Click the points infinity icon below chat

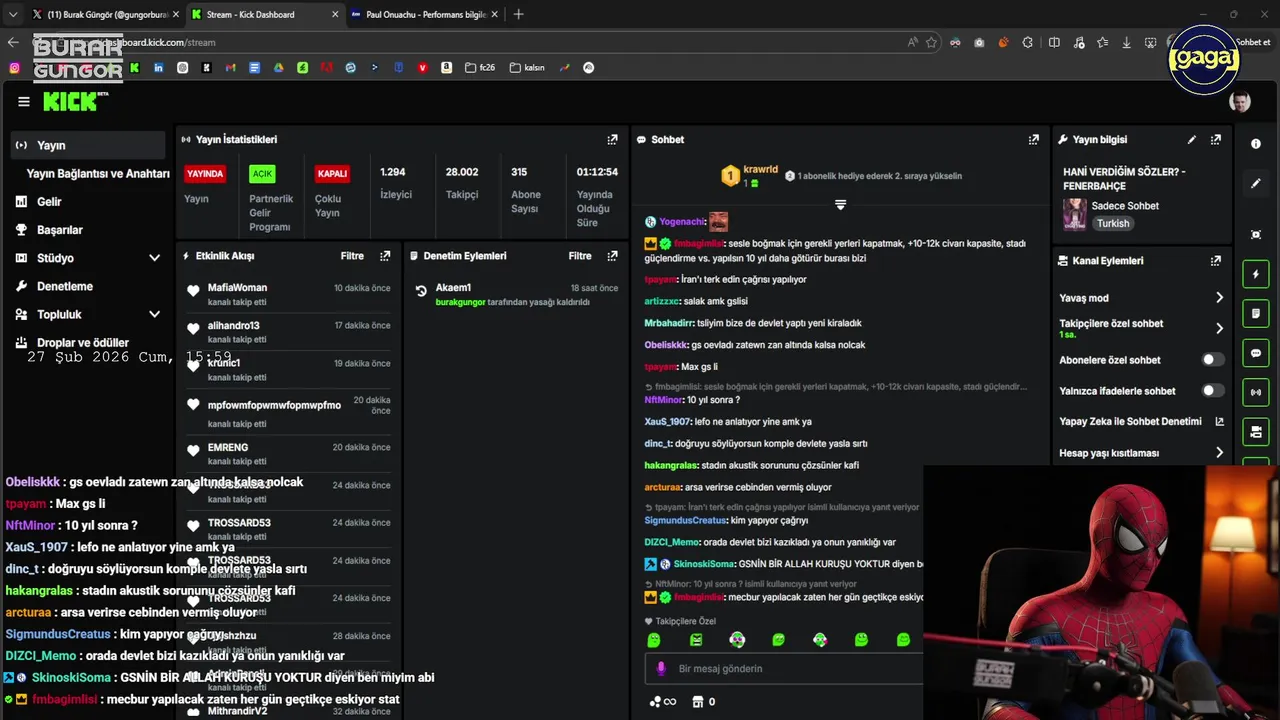click(x=661, y=702)
